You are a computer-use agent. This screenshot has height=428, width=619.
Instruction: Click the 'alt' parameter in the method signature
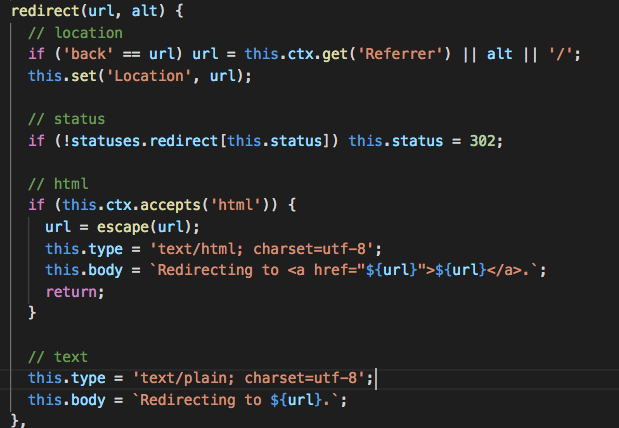pyautogui.click(x=144, y=11)
